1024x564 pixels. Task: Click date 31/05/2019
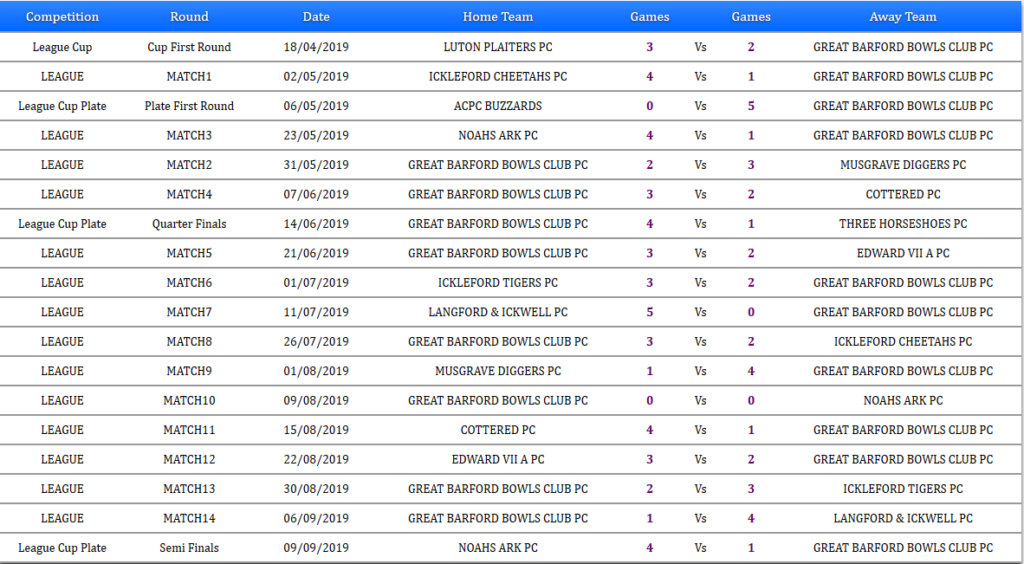(316, 164)
